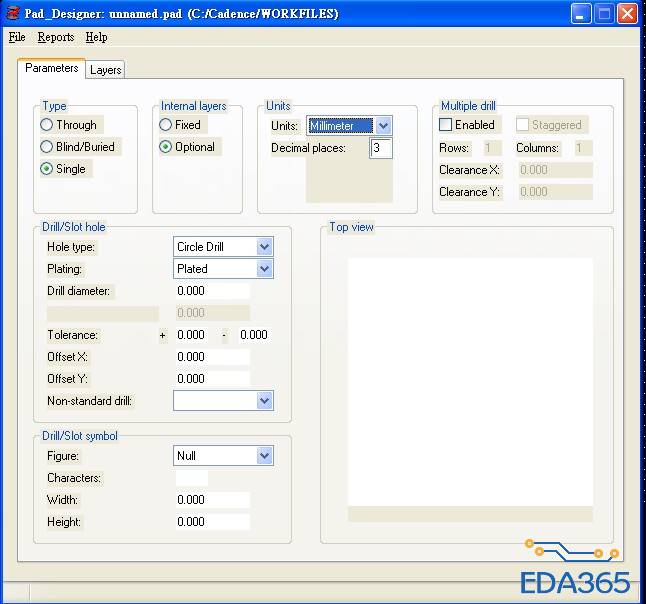Click the positive Tolerance field

(x=192, y=335)
